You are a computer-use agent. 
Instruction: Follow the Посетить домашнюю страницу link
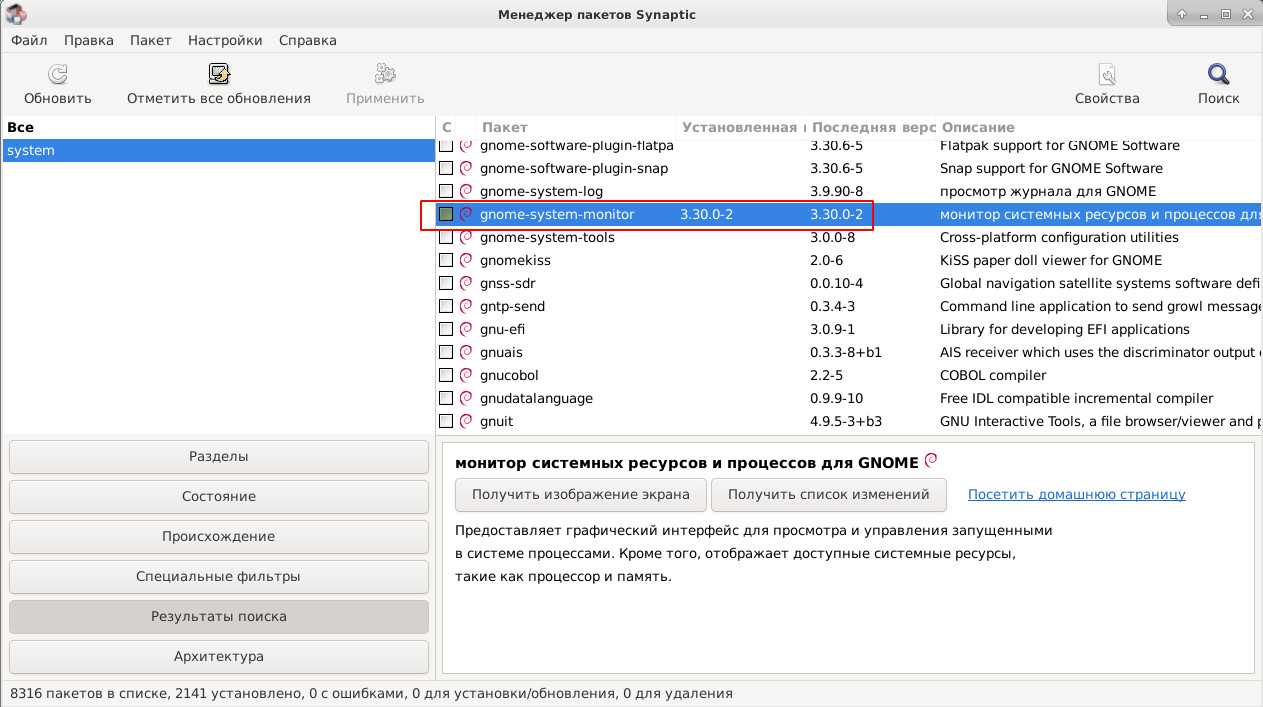pyautogui.click(x=1076, y=494)
